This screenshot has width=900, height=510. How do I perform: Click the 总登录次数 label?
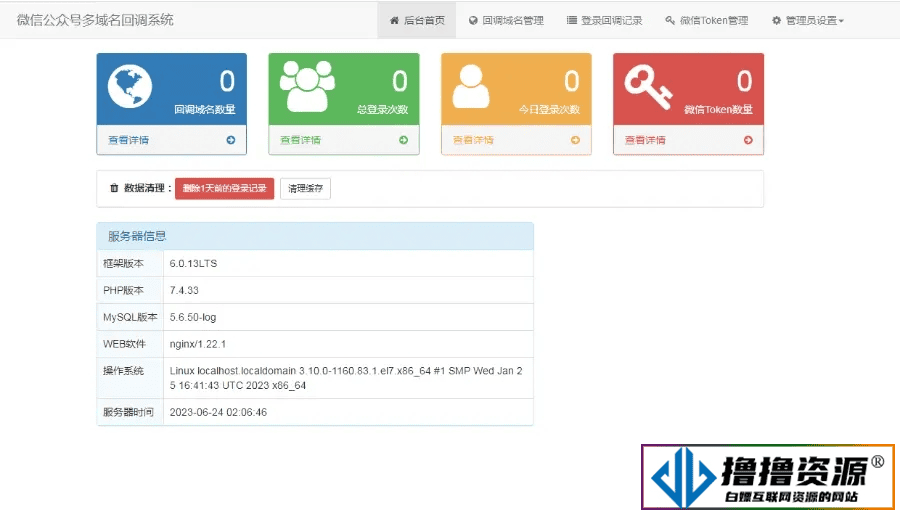(382, 110)
